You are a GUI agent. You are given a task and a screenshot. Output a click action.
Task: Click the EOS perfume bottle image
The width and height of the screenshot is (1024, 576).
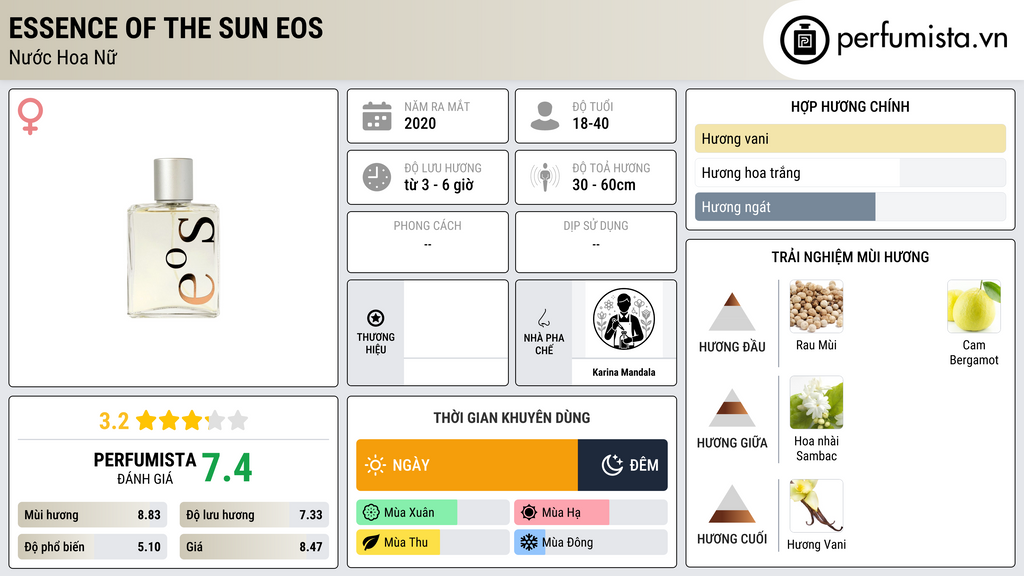[173, 238]
